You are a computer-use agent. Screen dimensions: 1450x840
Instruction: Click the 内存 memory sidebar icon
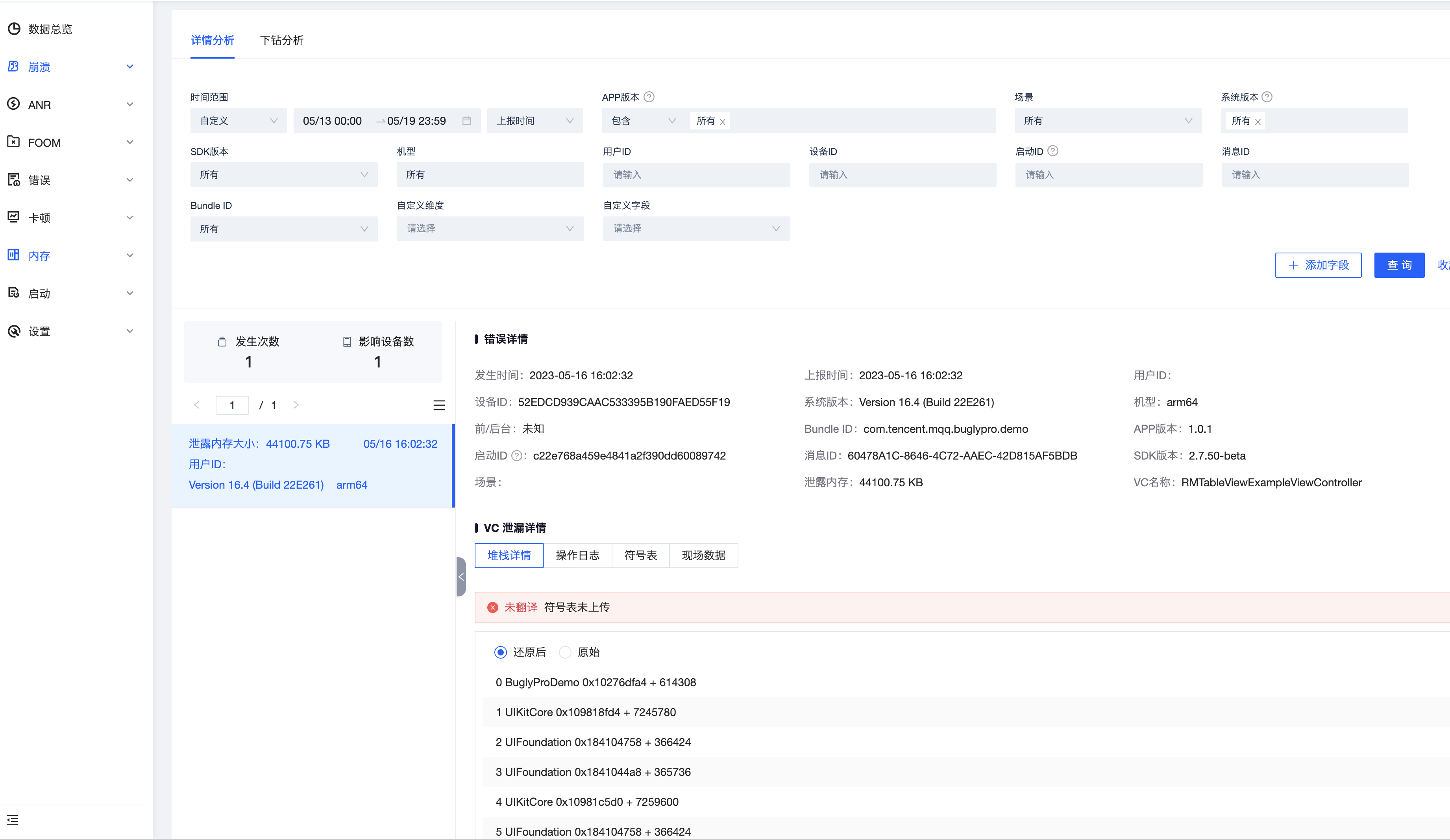coord(14,255)
